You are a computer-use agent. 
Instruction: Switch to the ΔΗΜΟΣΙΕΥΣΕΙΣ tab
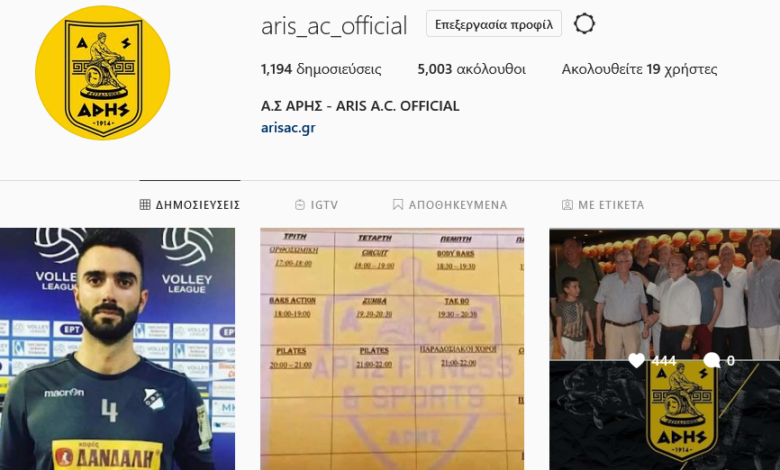pyautogui.click(x=190, y=204)
